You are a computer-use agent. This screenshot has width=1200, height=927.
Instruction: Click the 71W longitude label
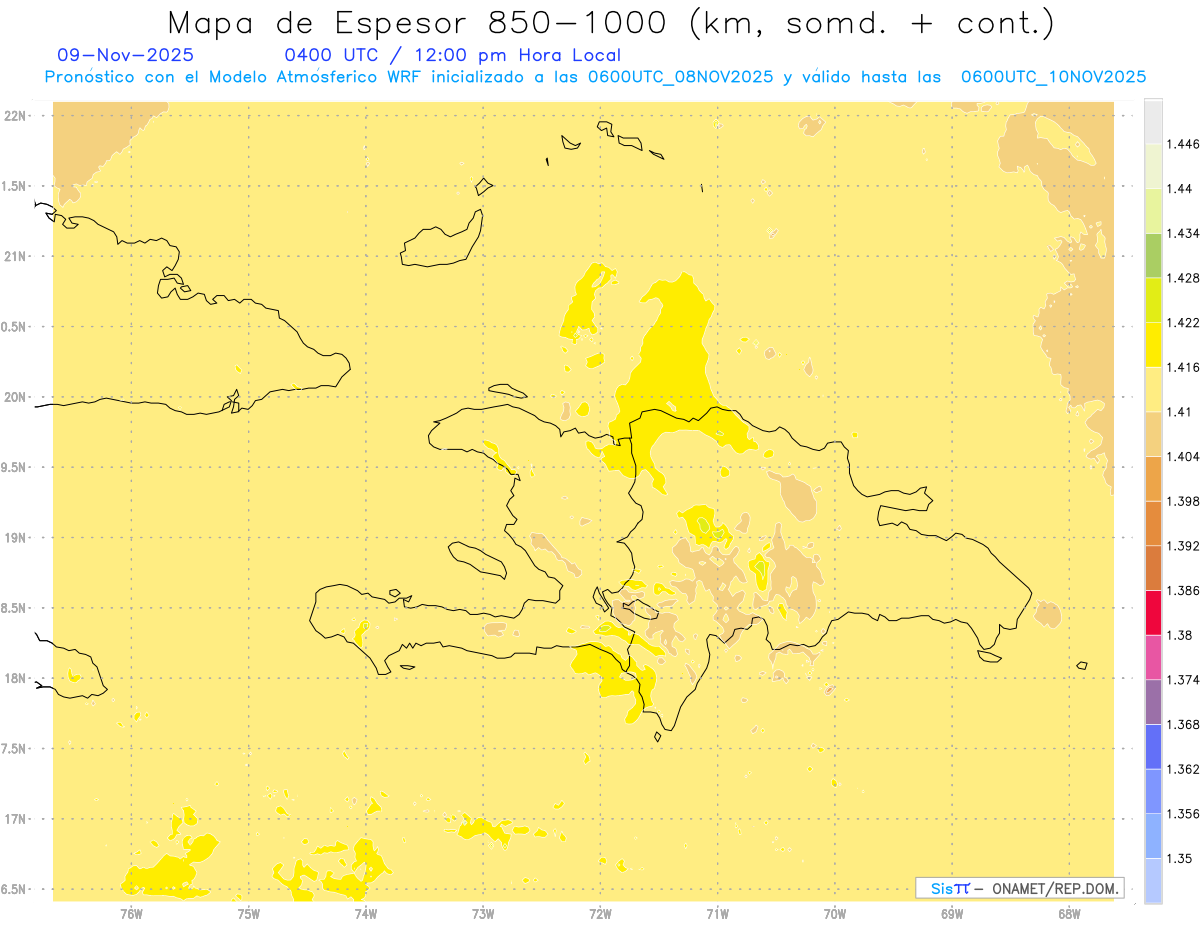717,913
